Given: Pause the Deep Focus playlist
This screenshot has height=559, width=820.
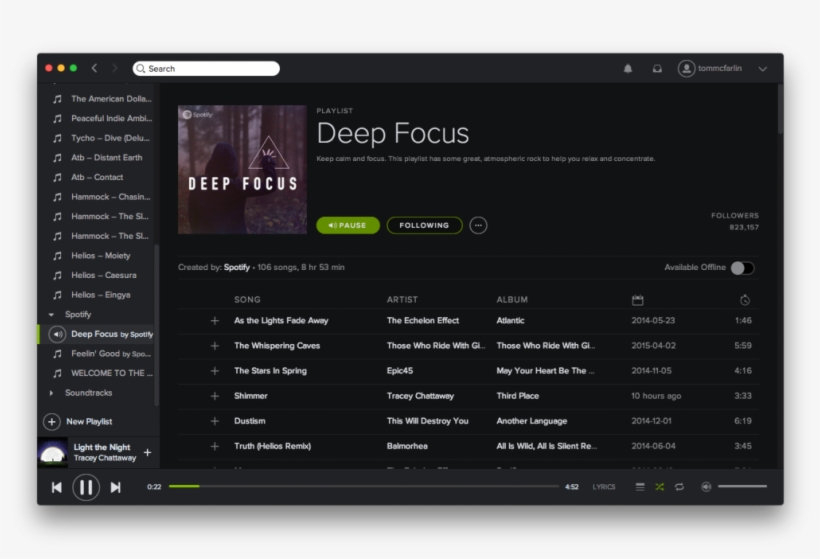Looking at the screenshot, I should [x=348, y=225].
